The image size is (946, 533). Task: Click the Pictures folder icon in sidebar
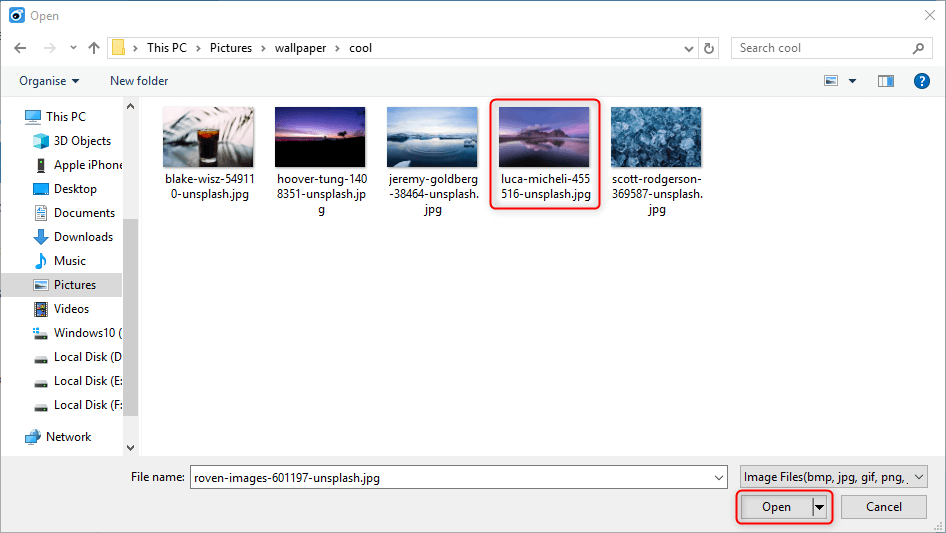coord(40,285)
